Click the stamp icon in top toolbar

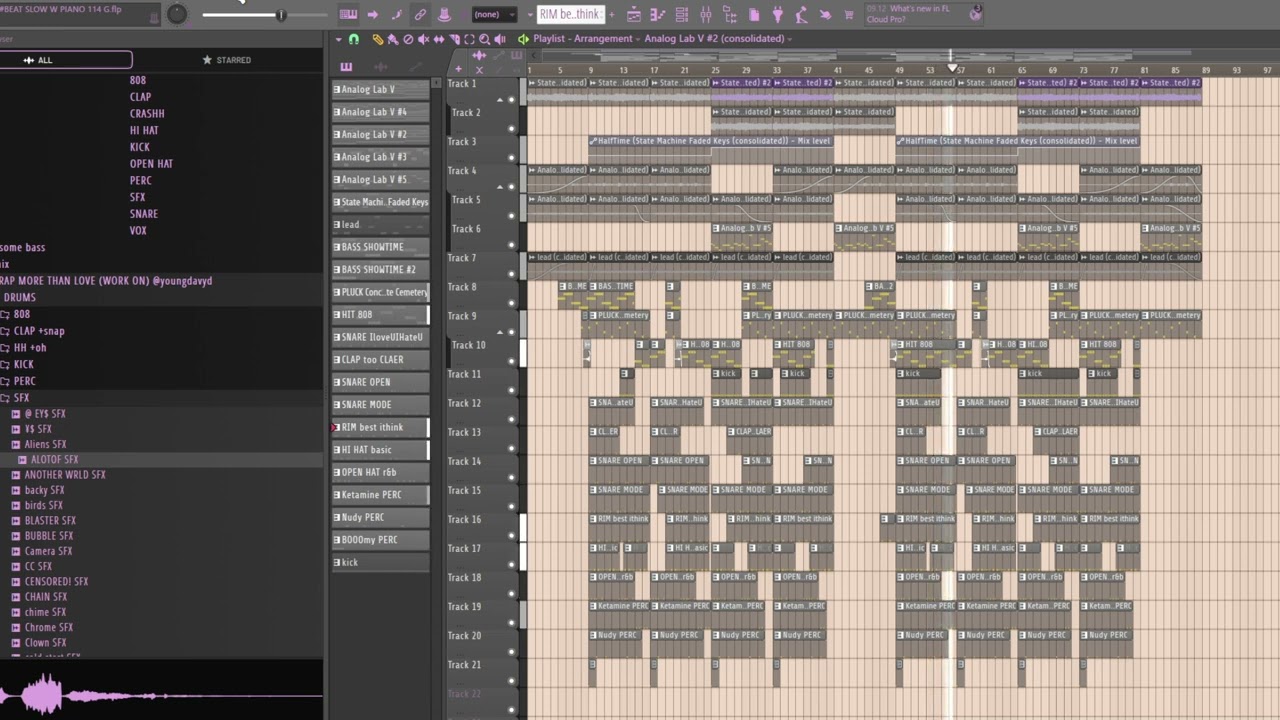pos(444,15)
